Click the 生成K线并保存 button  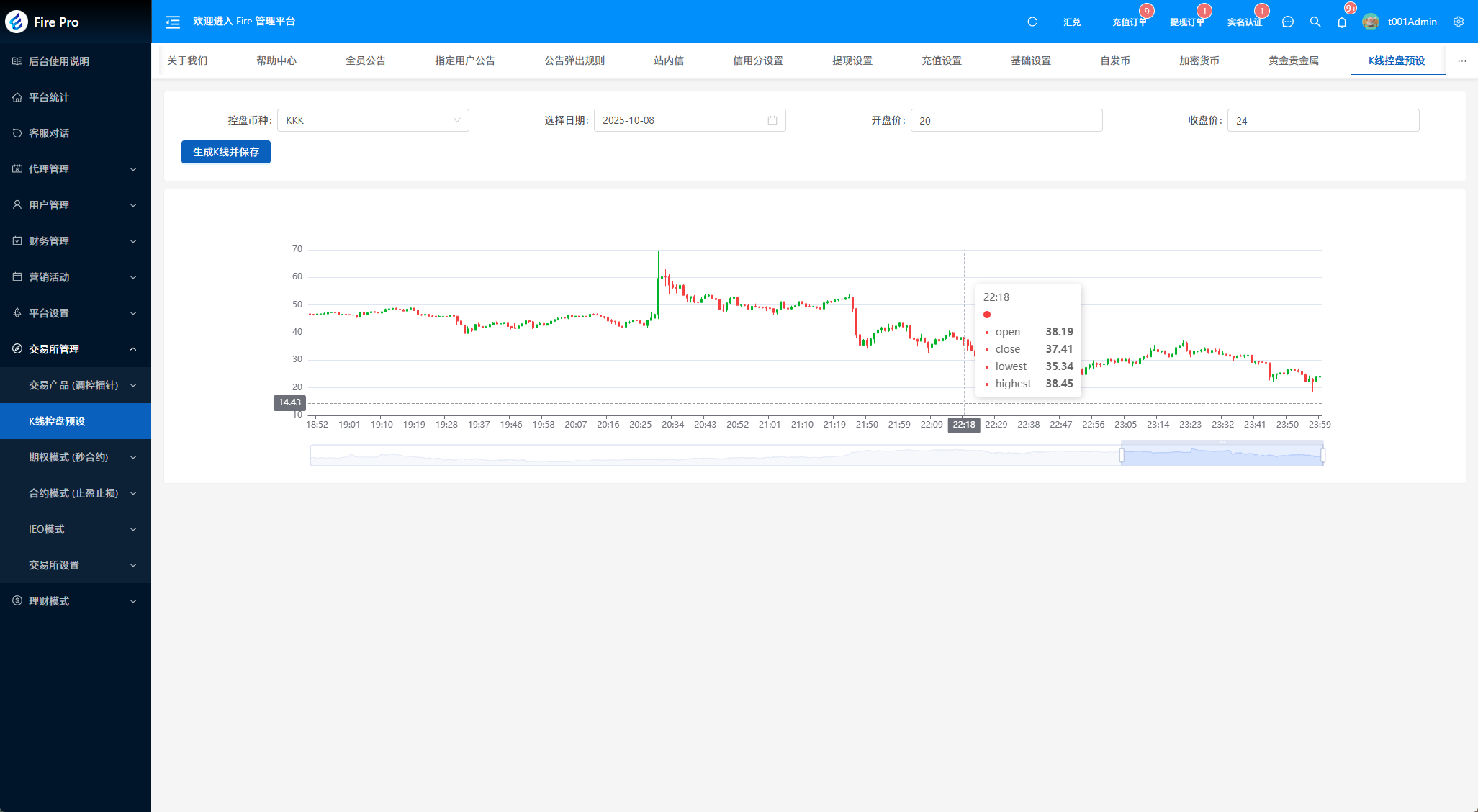click(226, 152)
